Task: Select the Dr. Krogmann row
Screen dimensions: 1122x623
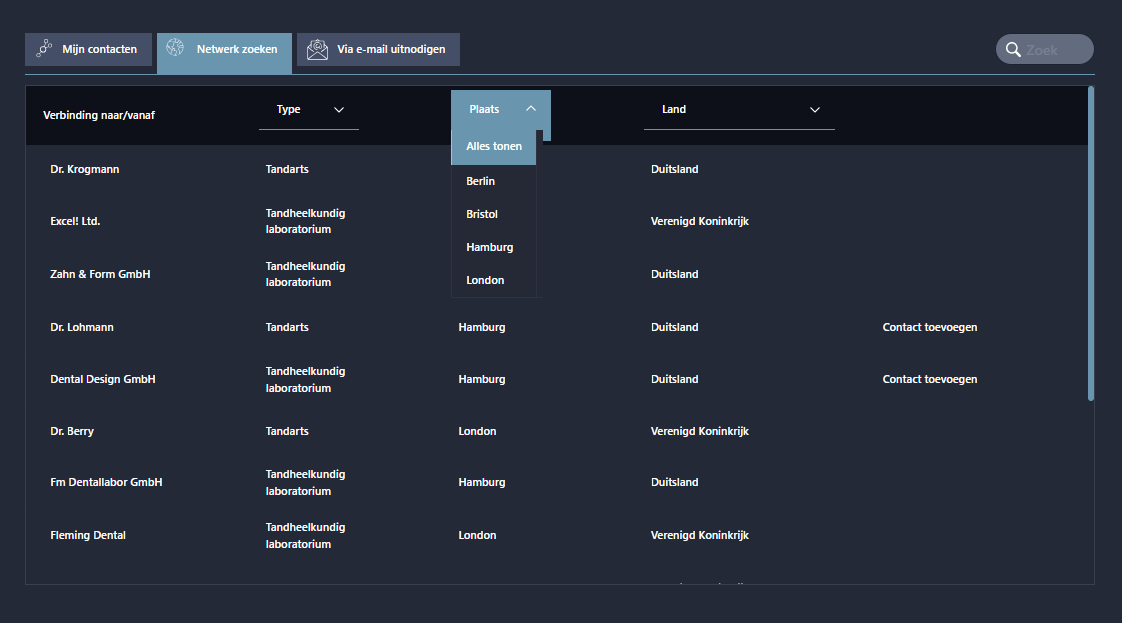Action: click(85, 169)
